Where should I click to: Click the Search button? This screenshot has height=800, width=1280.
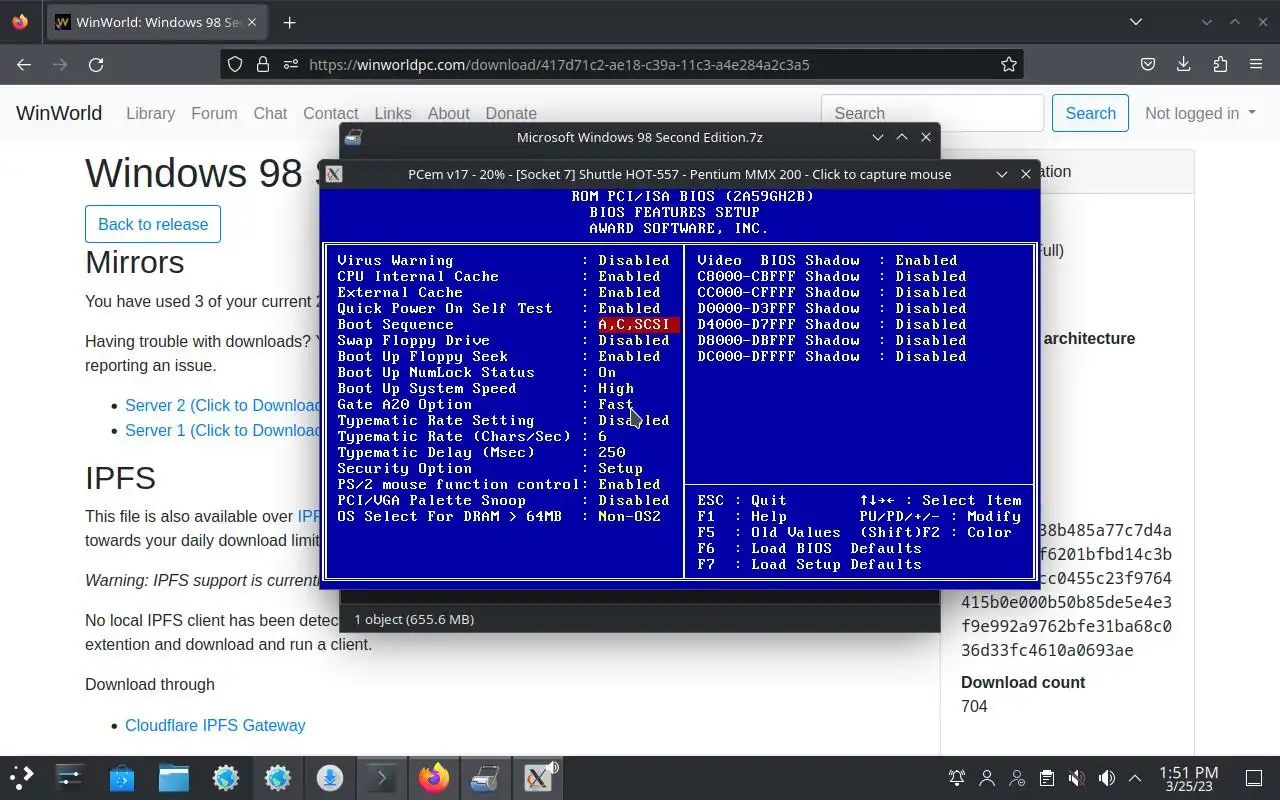[1090, 113]
